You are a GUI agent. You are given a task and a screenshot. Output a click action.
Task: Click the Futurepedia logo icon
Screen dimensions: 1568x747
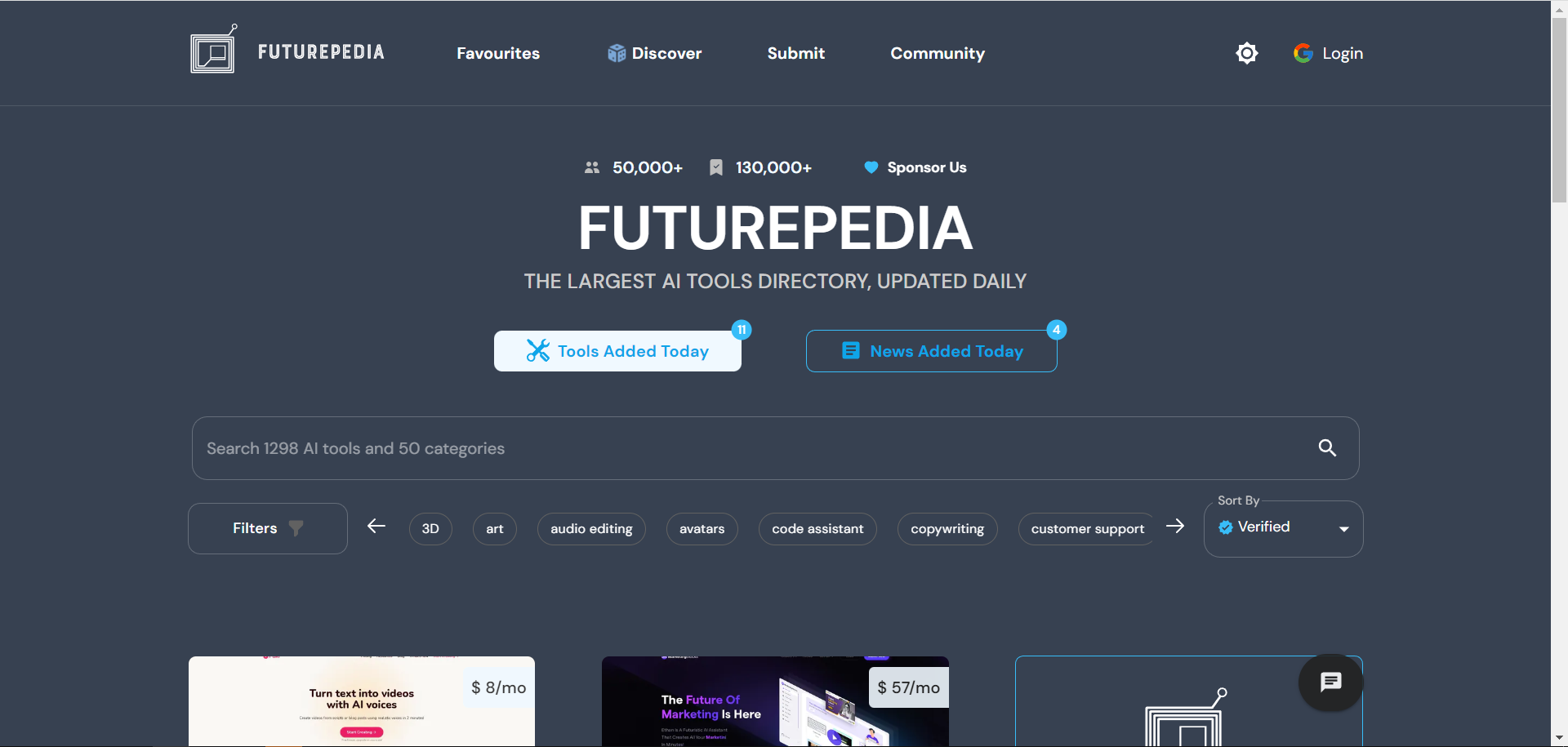pyautogui.click(x=213, y=49)
